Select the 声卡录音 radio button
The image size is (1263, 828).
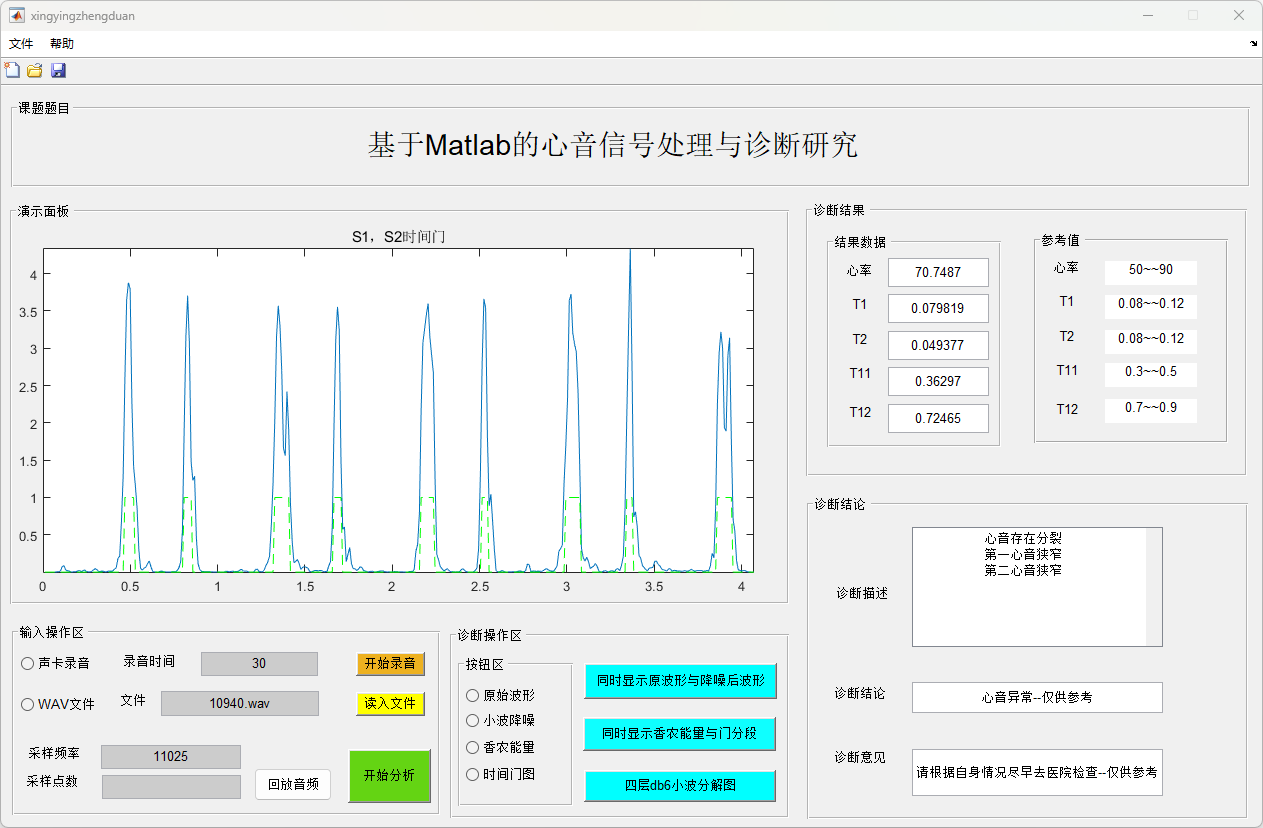28,663
